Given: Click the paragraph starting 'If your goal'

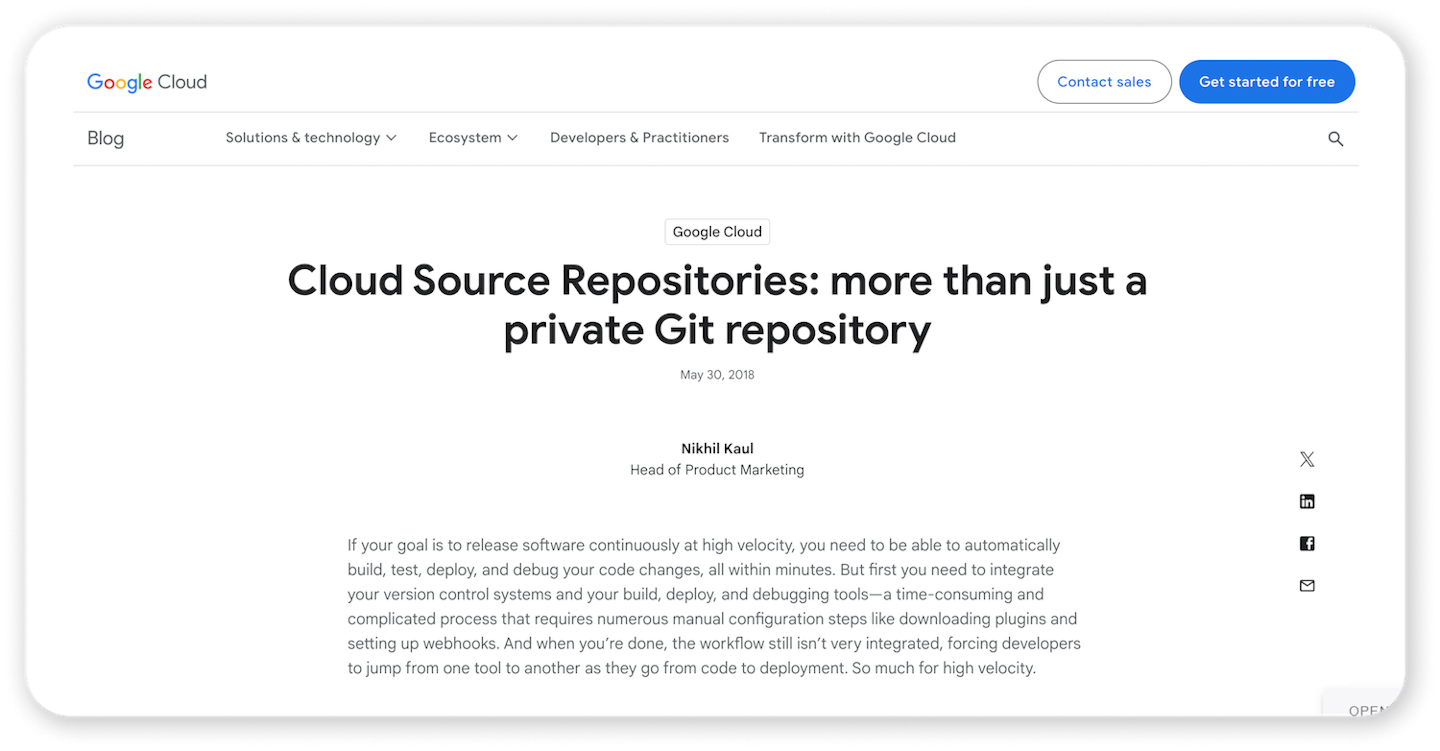Looking at the screenshot, I should click(x=714, y=607).
